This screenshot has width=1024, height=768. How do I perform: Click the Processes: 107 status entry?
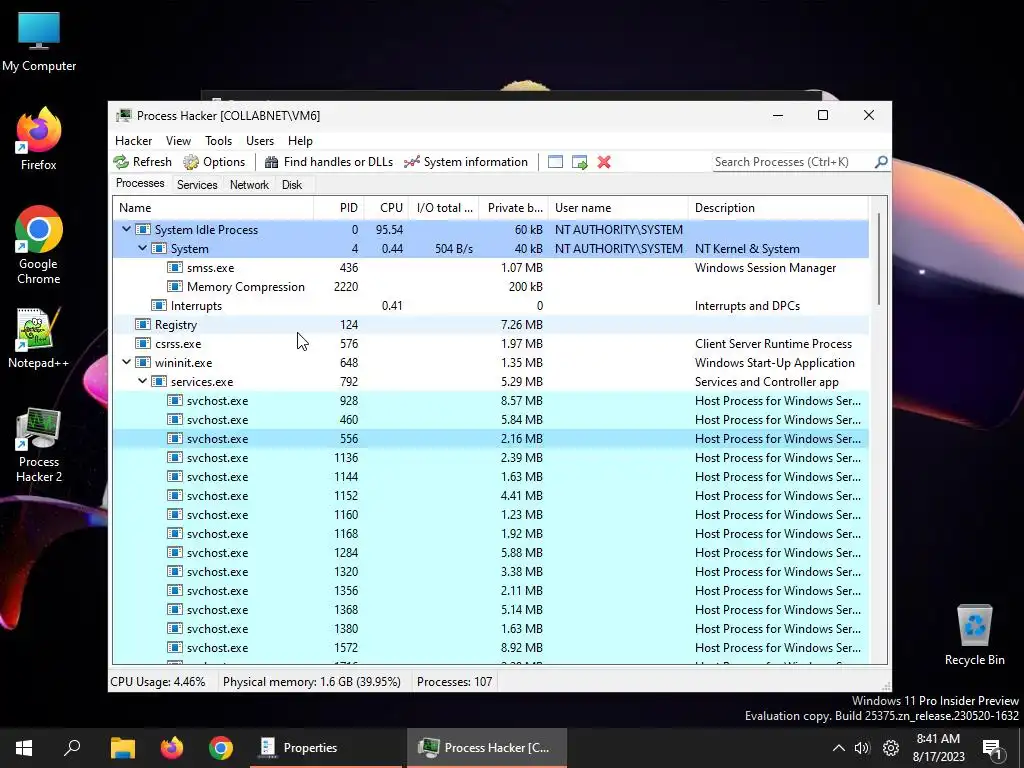(455, 682)
